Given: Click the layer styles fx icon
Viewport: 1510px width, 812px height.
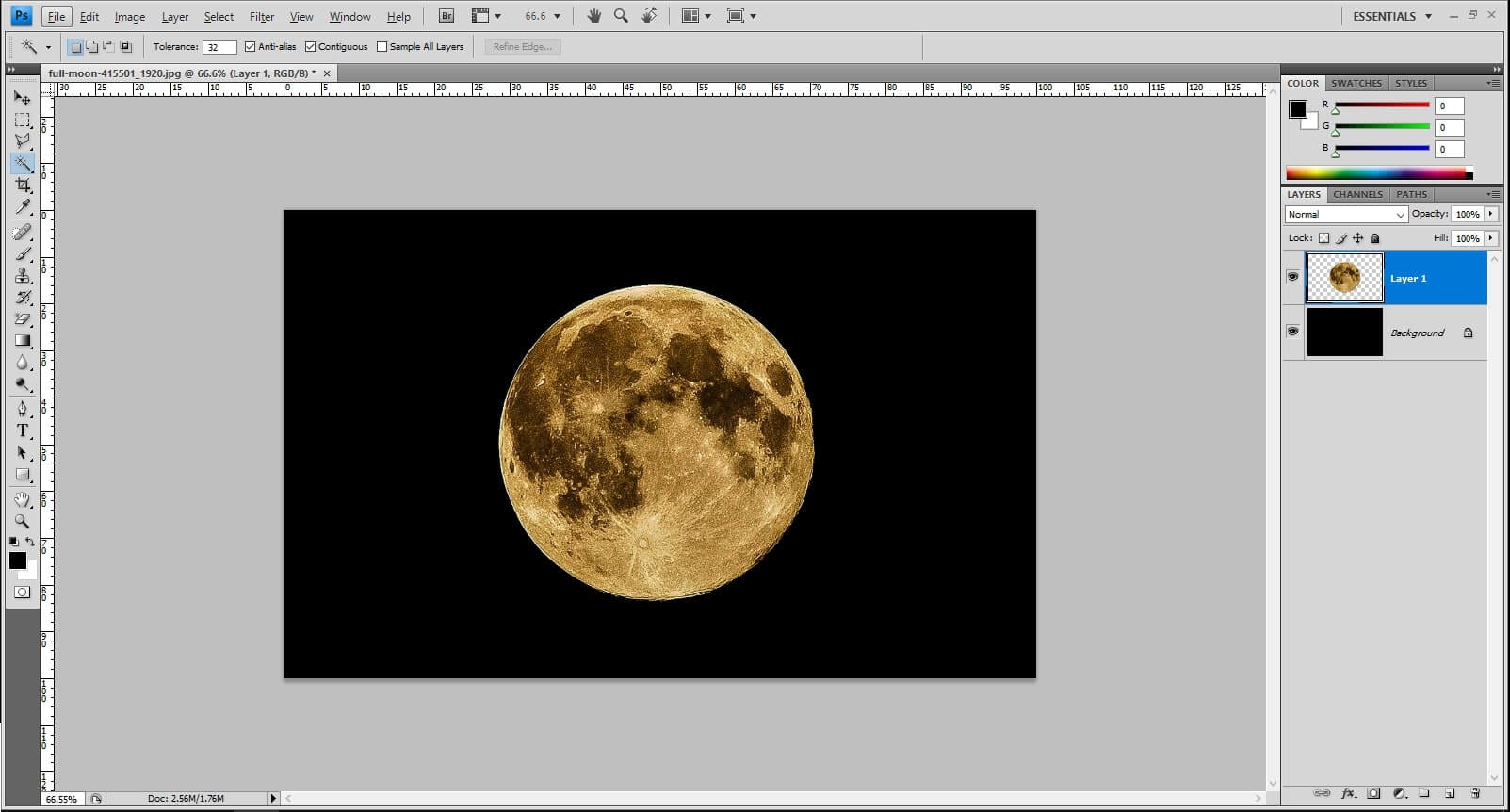Looking at the screenshot, I should click(x=1348, y=793).
